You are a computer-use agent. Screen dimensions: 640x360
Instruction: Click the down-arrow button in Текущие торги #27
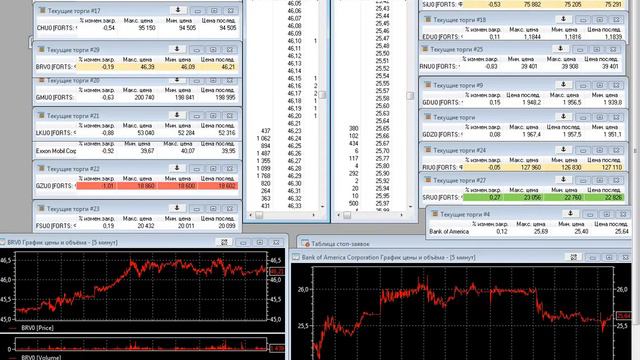[564, 180]
